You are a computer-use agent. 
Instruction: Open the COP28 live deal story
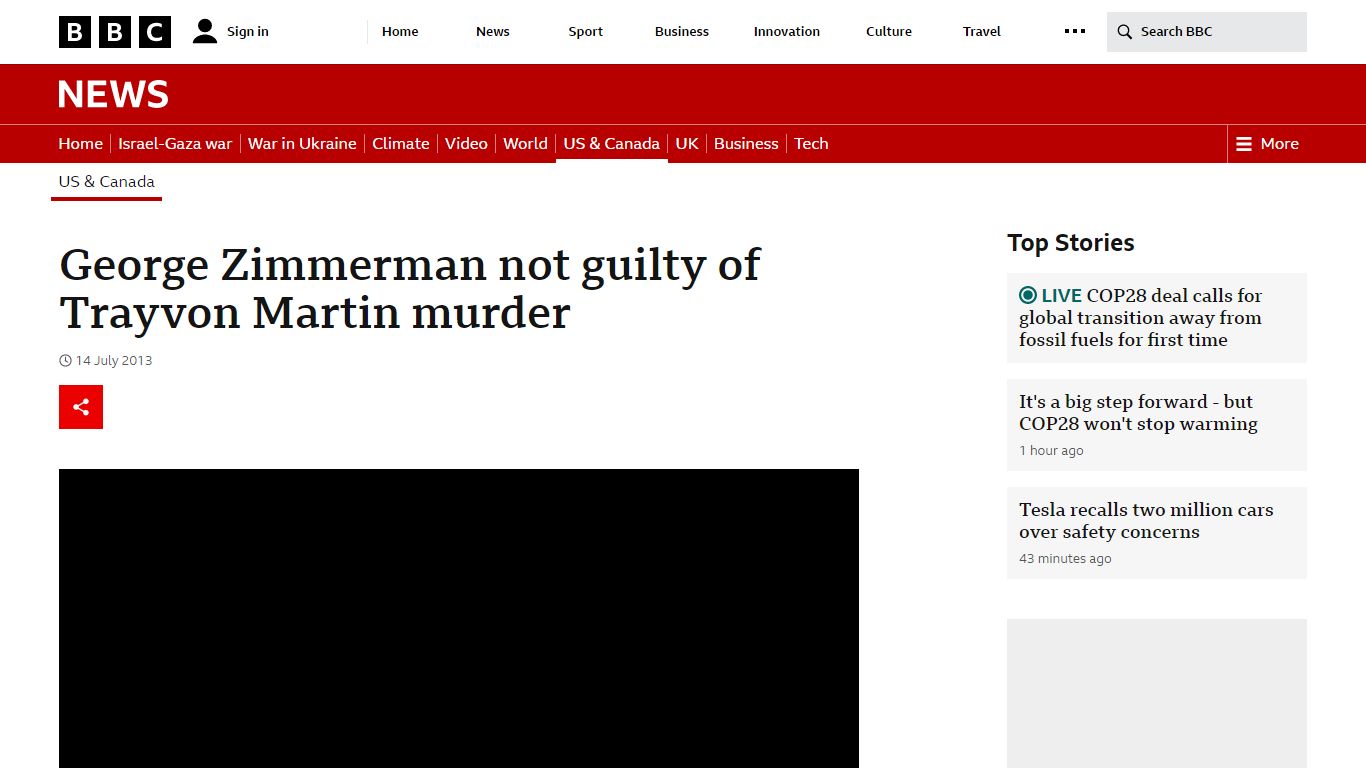pyautogui.click(x=1157, y=318)
